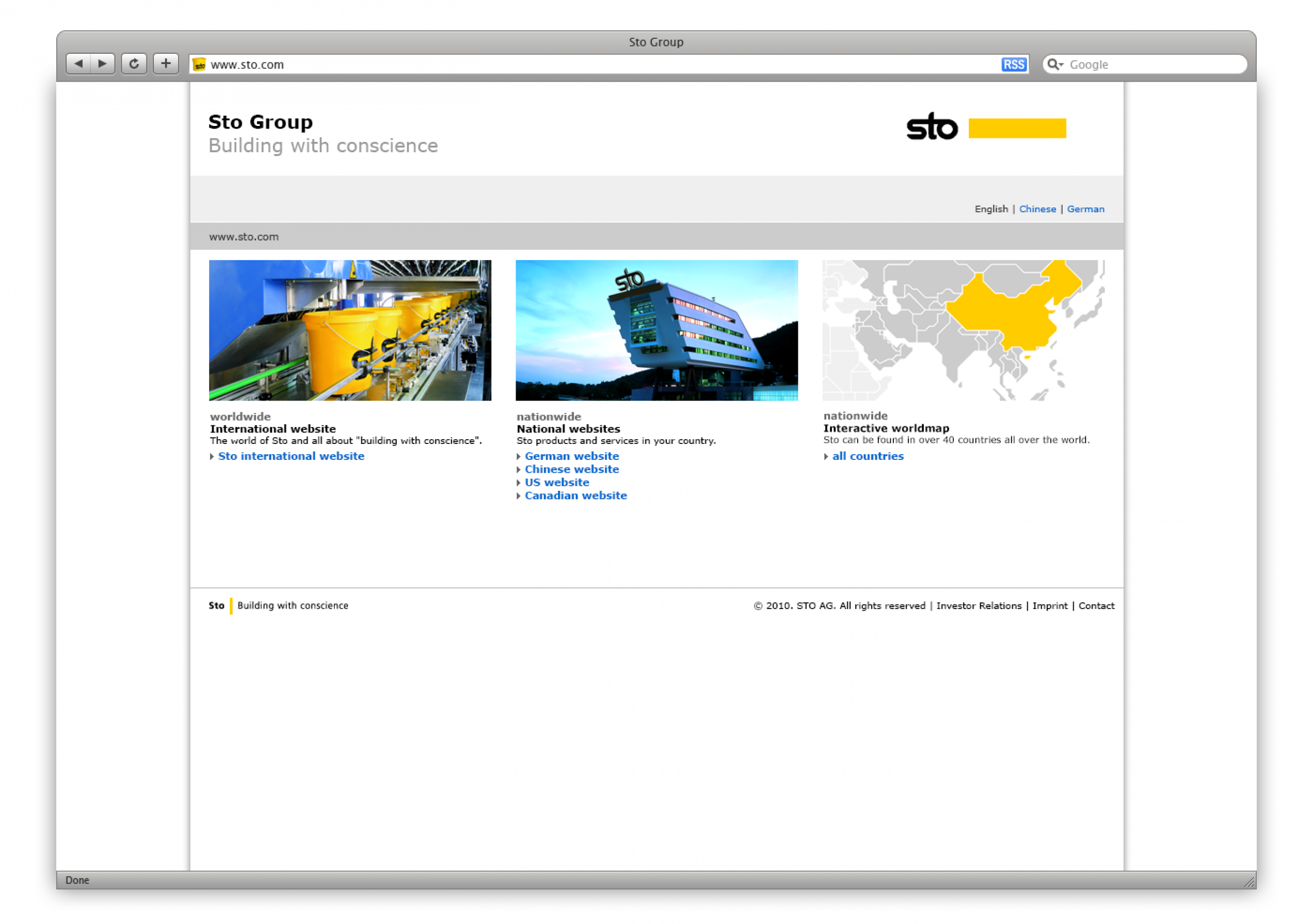This screenshot has width=1313, height=924.
Task: Switch the site language to German
Action: 1085,209
